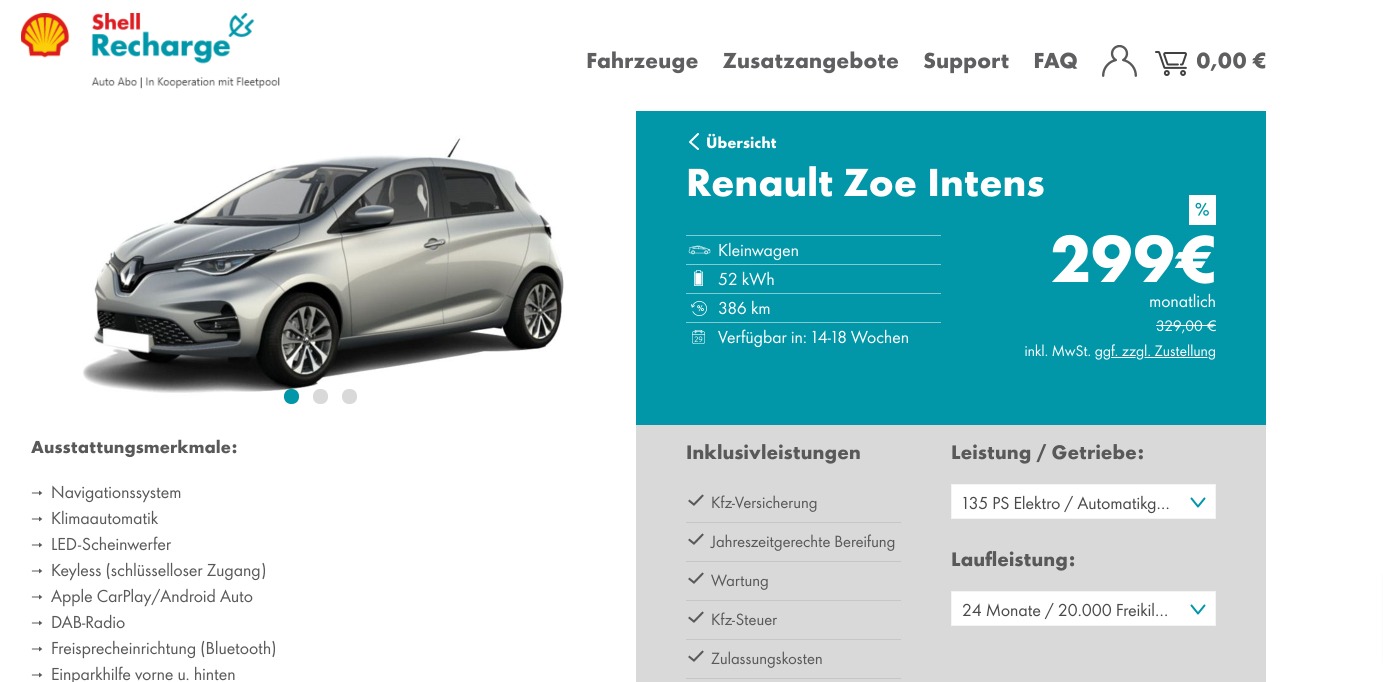Viewport: 1383px width, 682px height.
Task: Click the ggf. zzgl. Zustellung link
Action: click(x=1155, y=352)
